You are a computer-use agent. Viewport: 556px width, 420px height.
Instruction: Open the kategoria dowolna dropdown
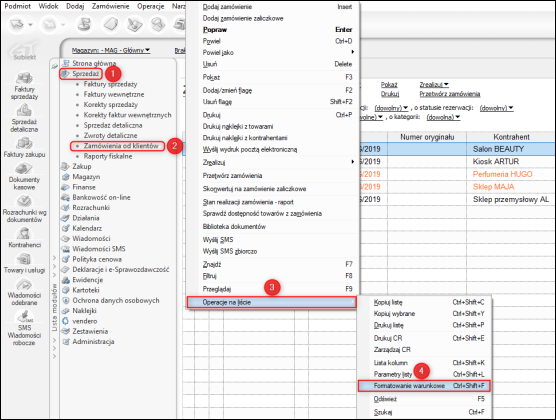(x=443, y=117)
